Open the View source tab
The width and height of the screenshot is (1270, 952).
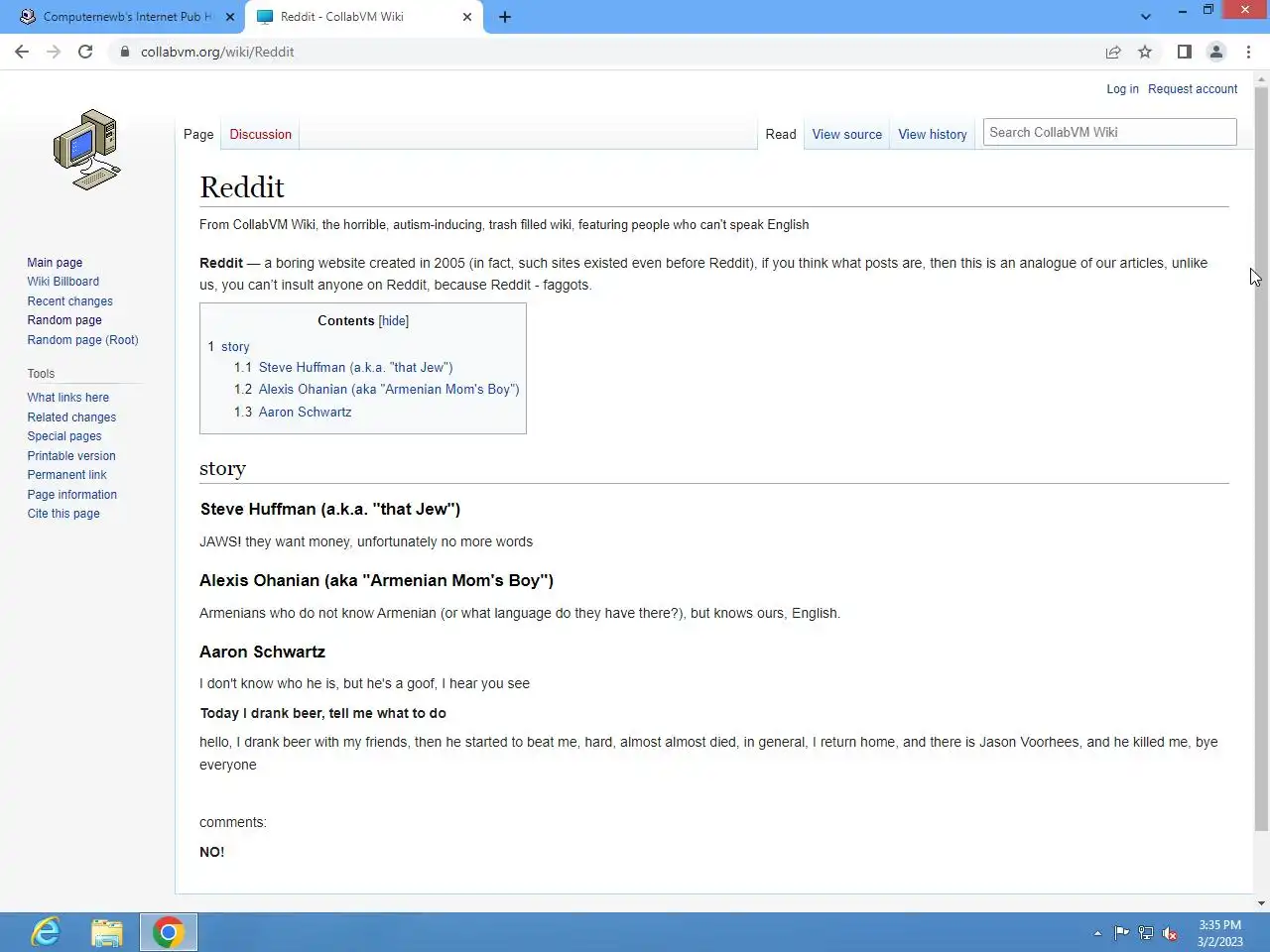[x=846, y=134]
